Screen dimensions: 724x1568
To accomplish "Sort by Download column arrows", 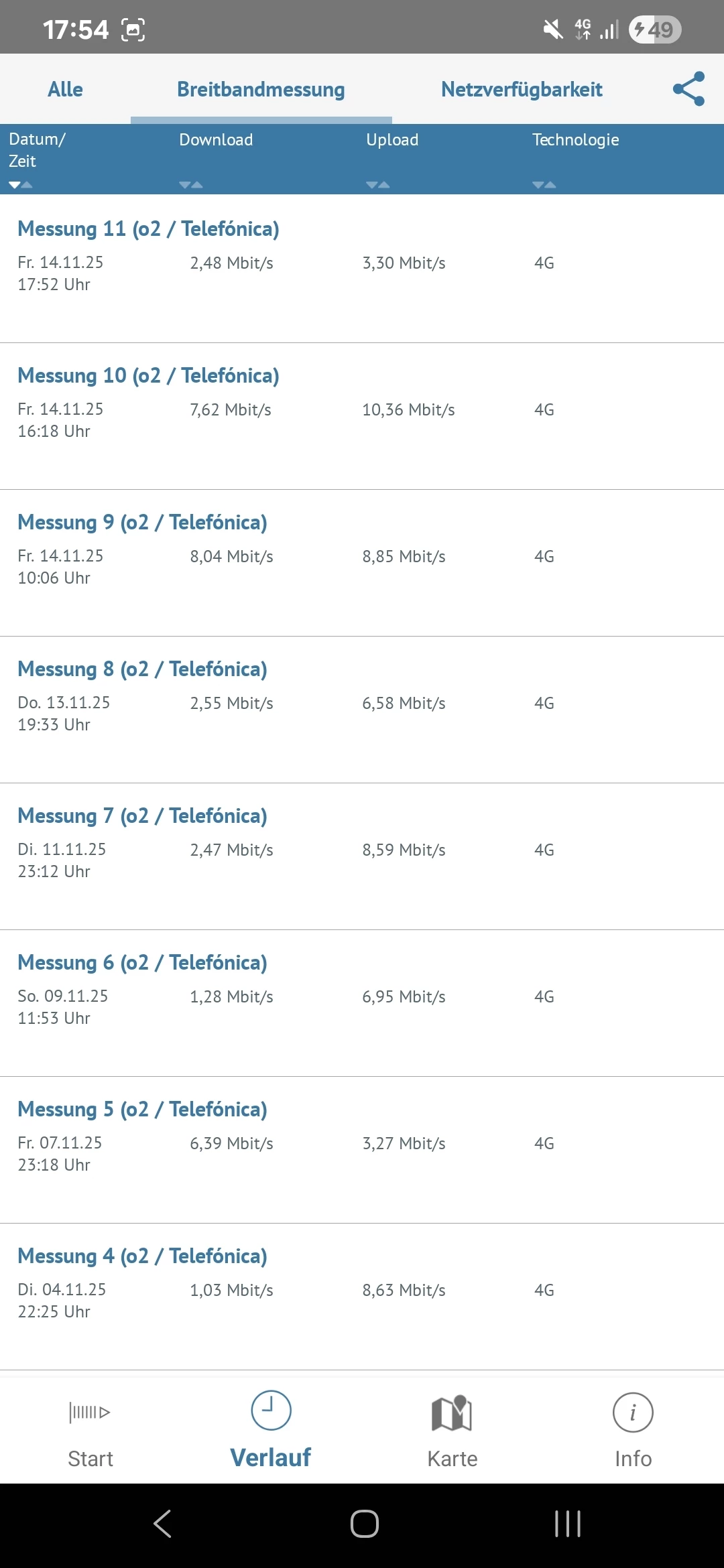I will 191,185.
